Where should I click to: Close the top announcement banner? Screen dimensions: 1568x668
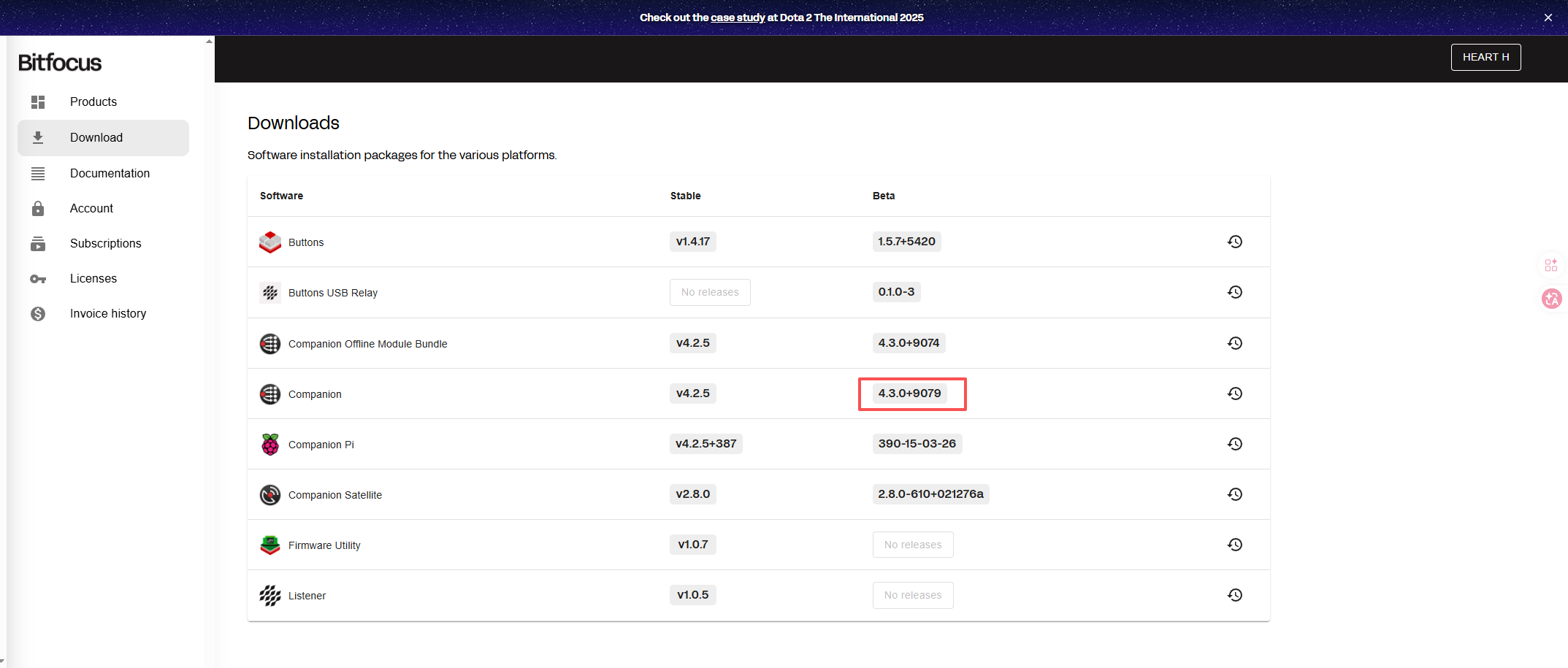click(1548, 18)
